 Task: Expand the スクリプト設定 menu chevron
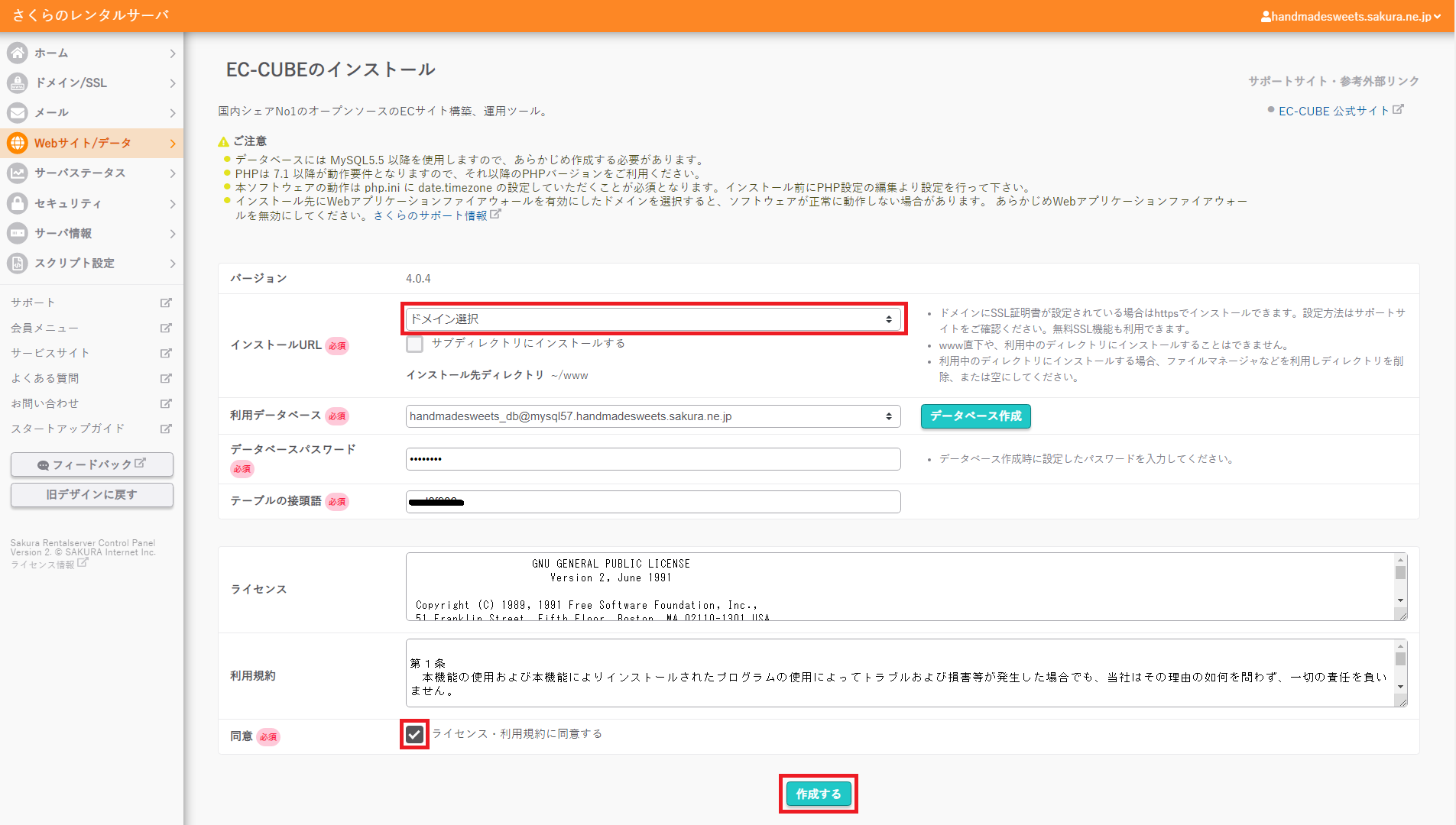click(x=173, y=264)
